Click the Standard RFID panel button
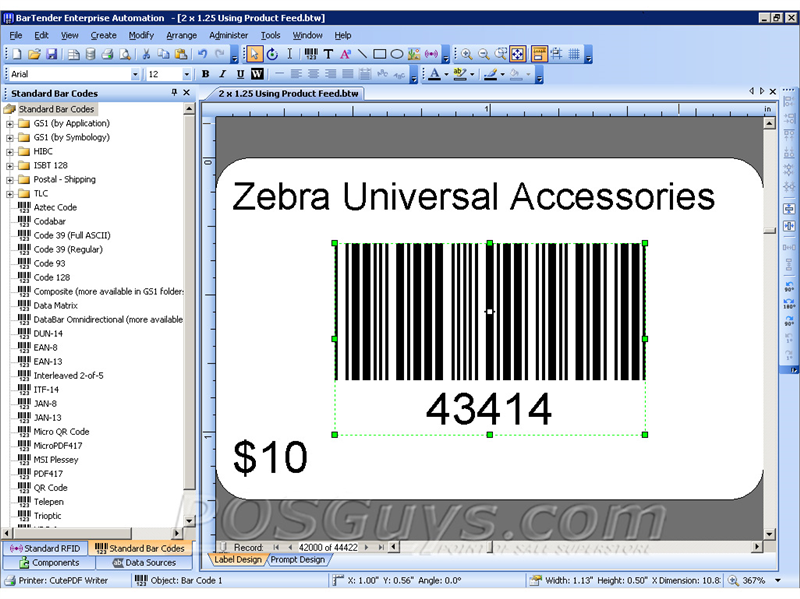The width and height of the screenshot is (800, 599). [45, 548]
